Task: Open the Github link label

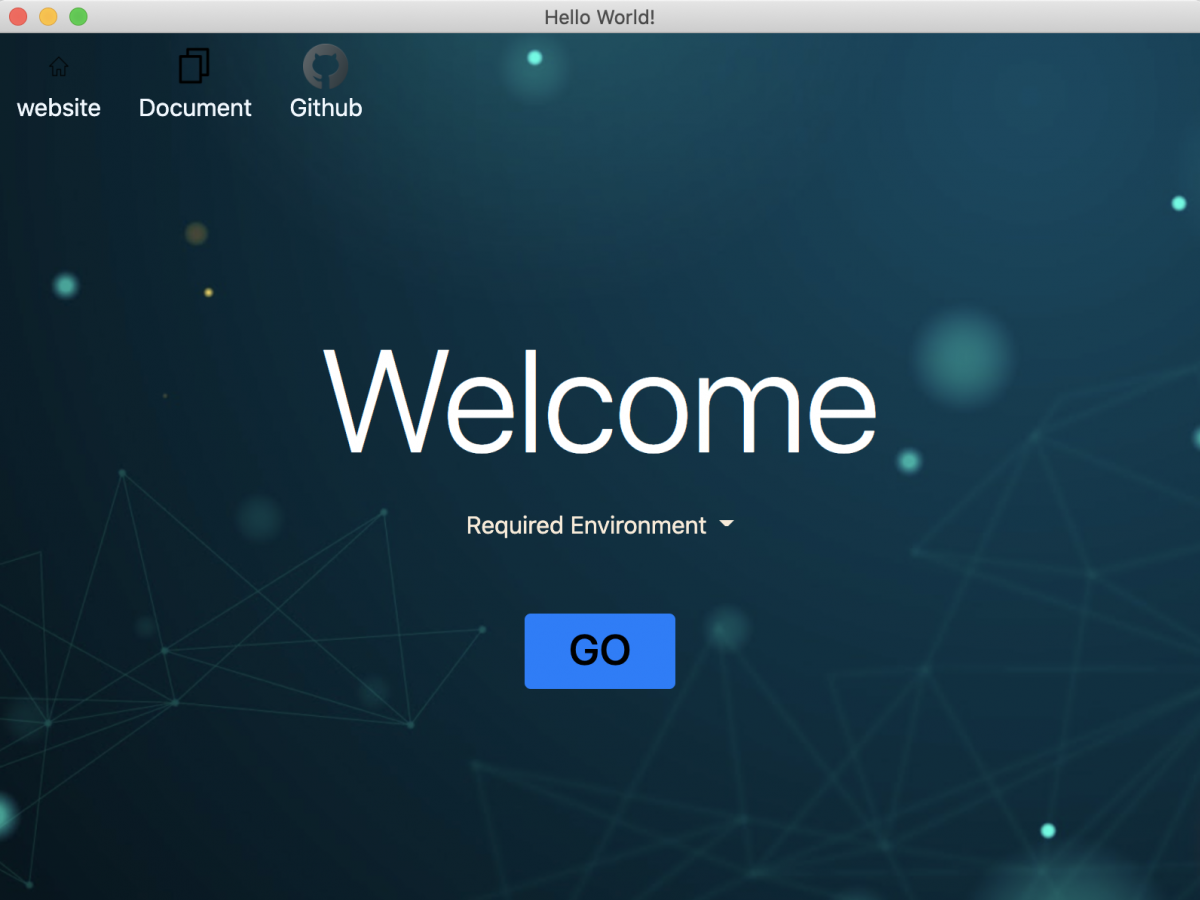Action: coord(326,108)
